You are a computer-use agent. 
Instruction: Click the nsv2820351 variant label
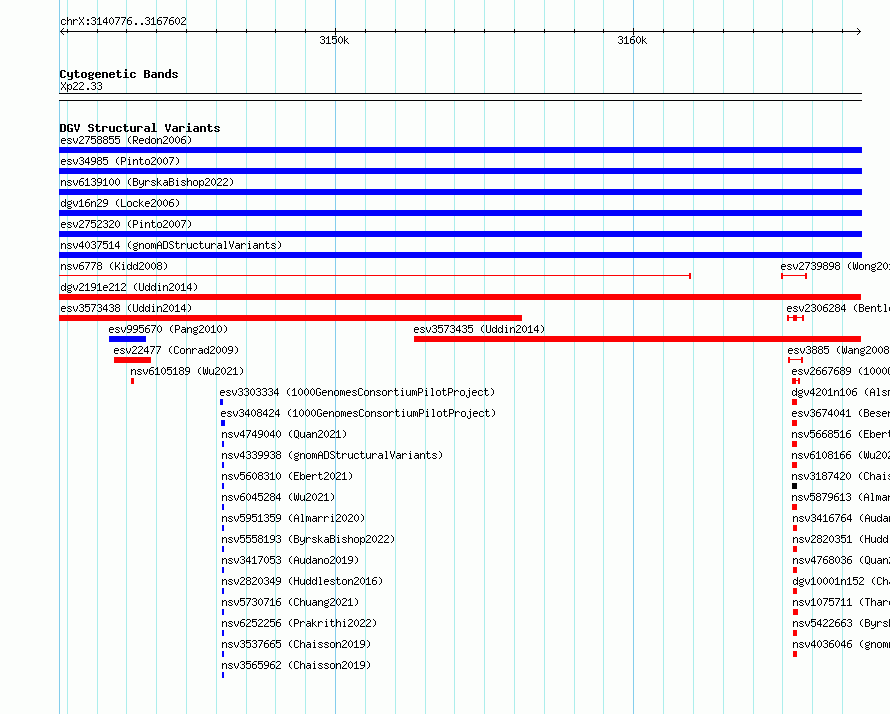pyautogui.click(x=841, y=539)
